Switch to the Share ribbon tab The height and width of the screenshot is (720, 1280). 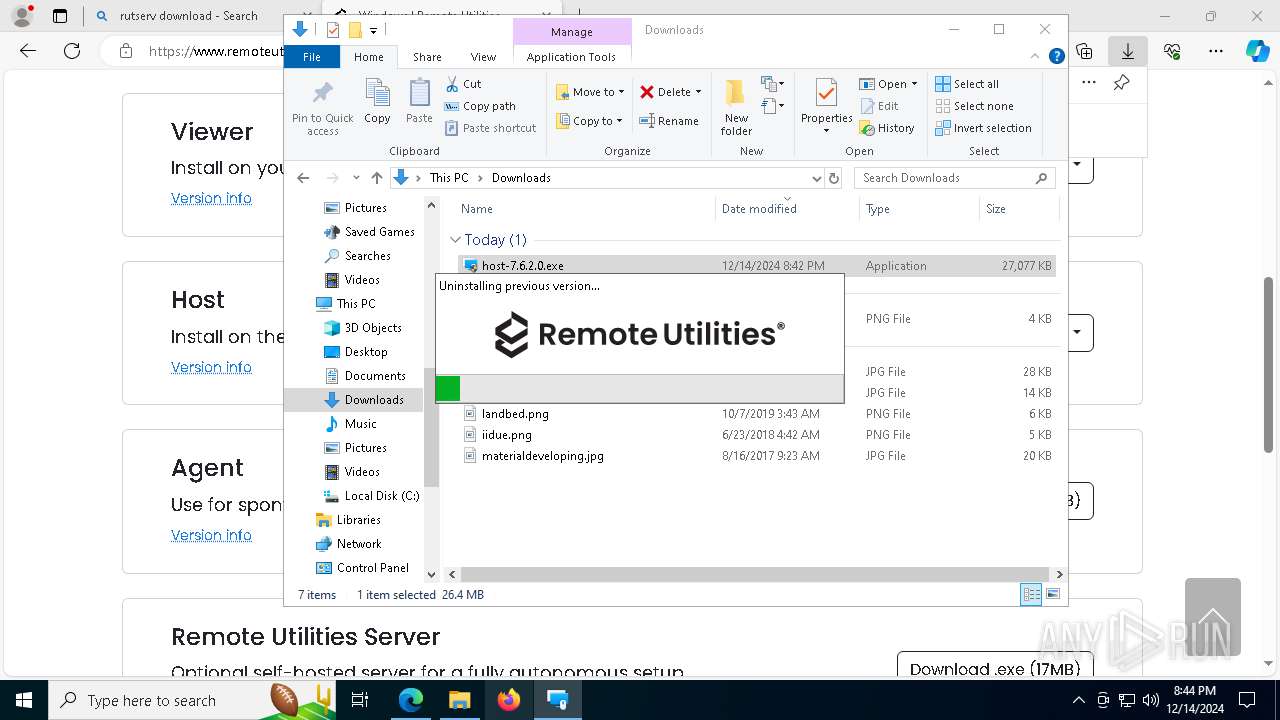(x=427, y=57)
